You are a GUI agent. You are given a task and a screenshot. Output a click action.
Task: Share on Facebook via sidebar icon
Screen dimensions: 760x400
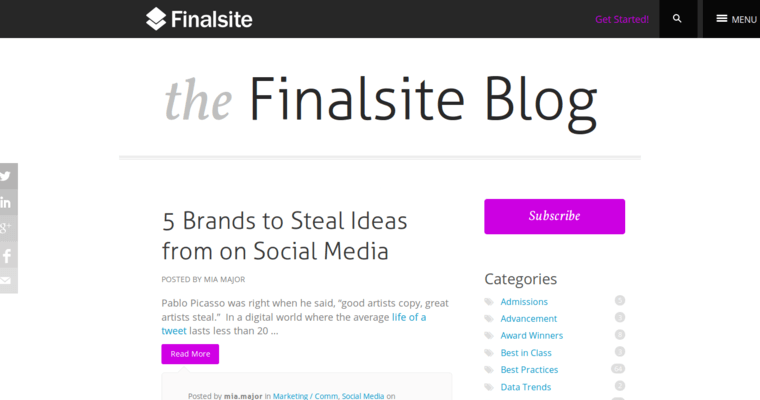(x=7, y=255)
